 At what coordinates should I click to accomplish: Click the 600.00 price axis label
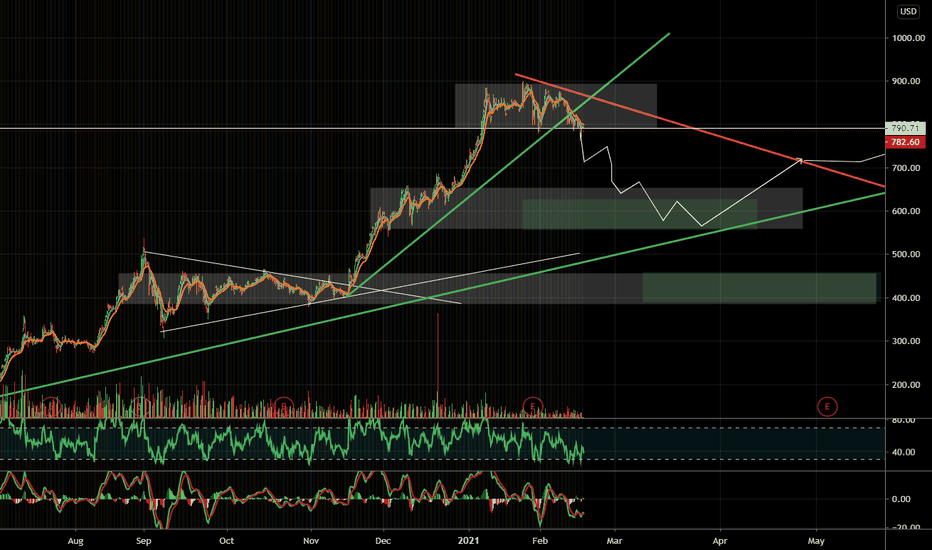click(x=906, y=212)
